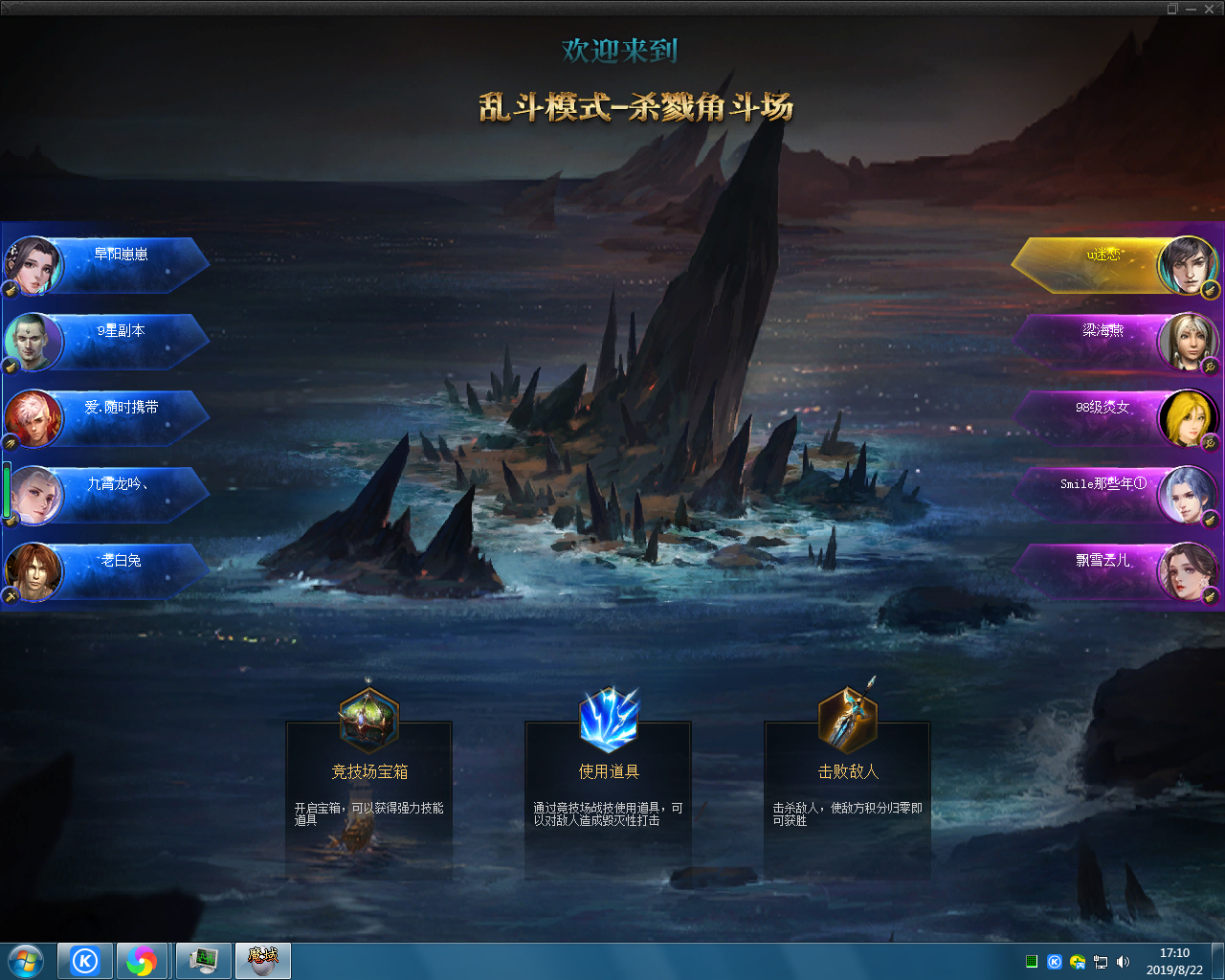This screenshot has height=980, width=1225.
Task: Open the colorful swirl app in taskbar
Action: [142, 961]
